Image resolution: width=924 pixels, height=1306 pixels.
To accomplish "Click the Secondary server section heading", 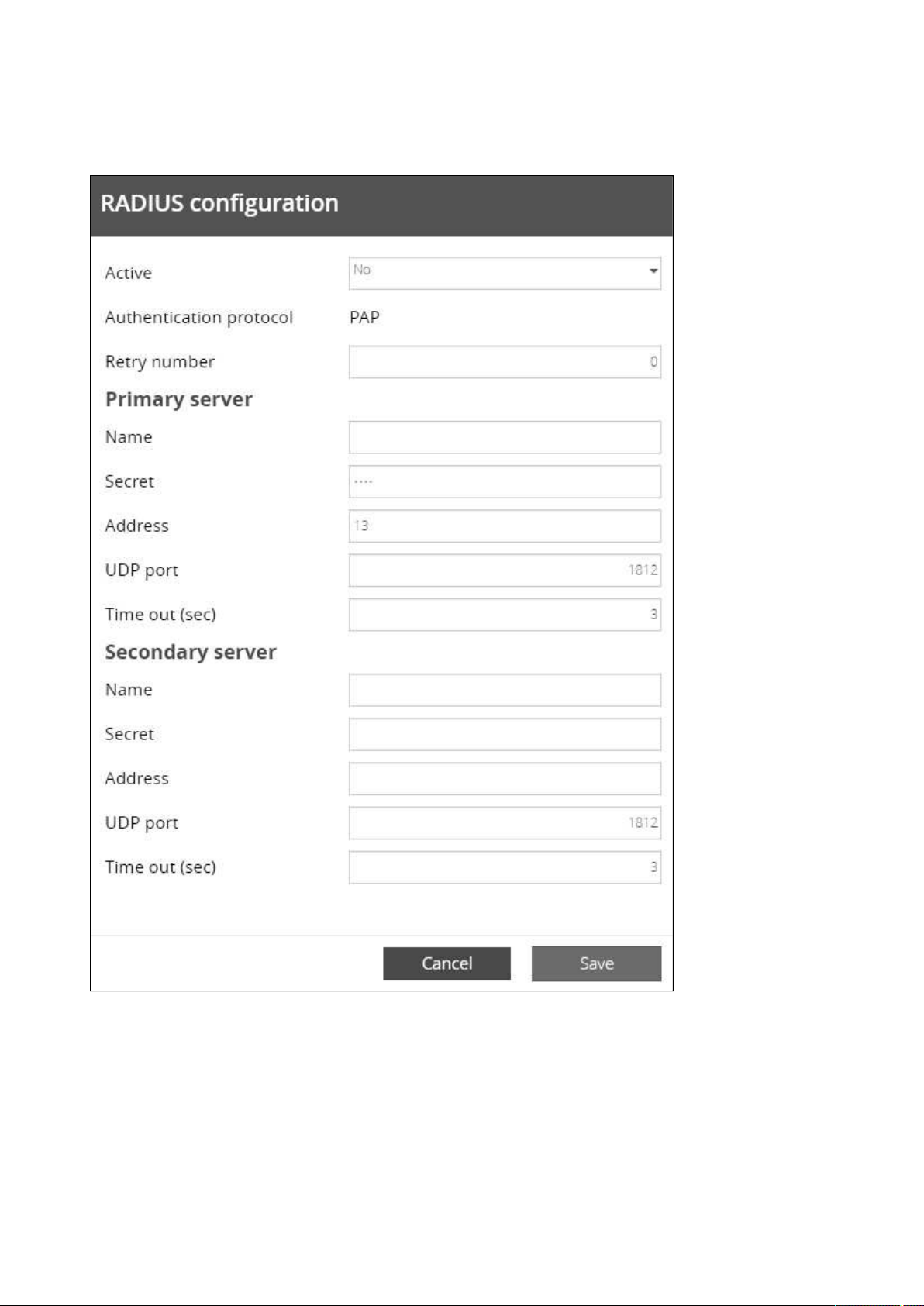I will (x=191, y=653).
